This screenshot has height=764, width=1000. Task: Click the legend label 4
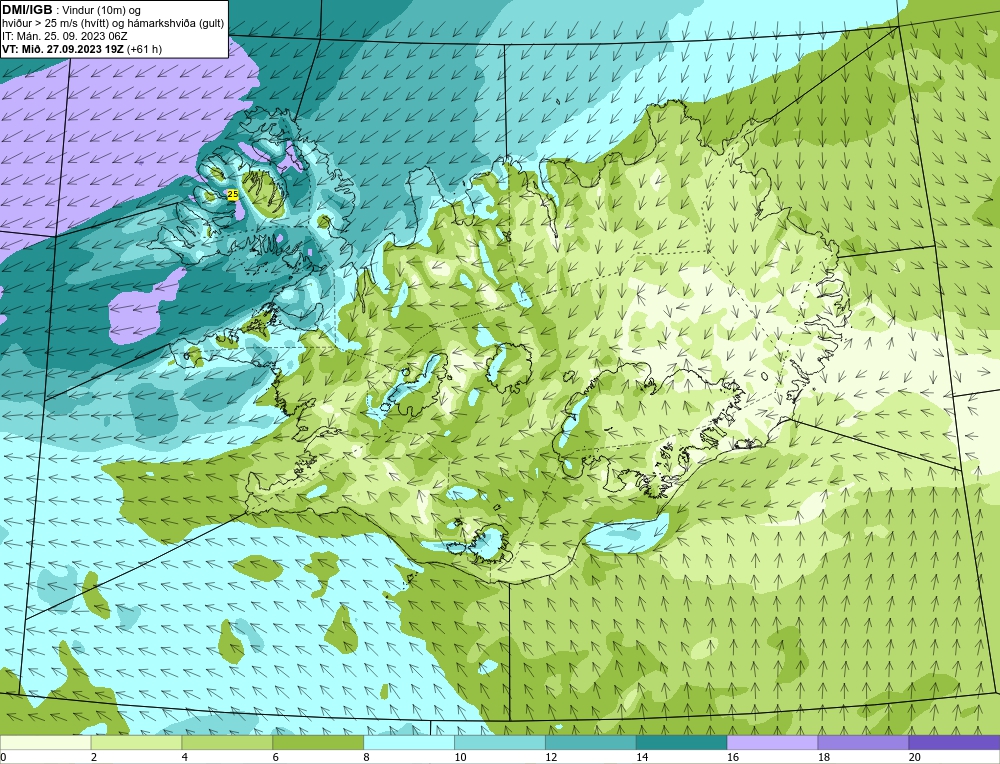[x=185, y=757]
